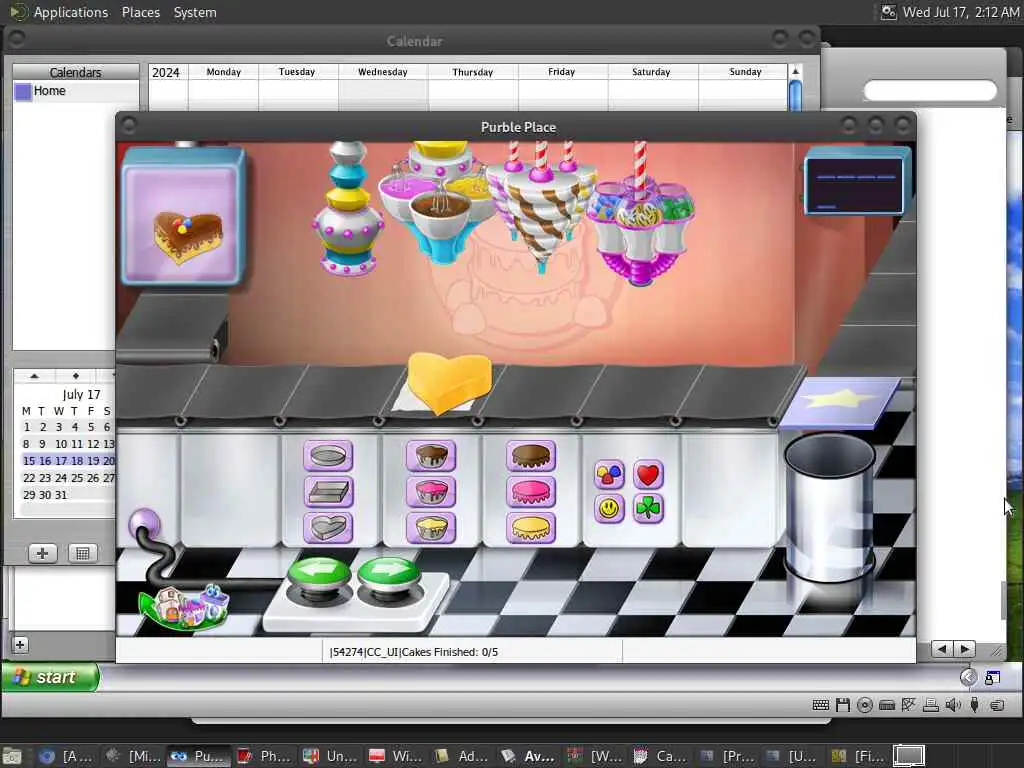1024x768 pixels.
Task: Click the Calendars panel header
Action: (x=75, y=72)
